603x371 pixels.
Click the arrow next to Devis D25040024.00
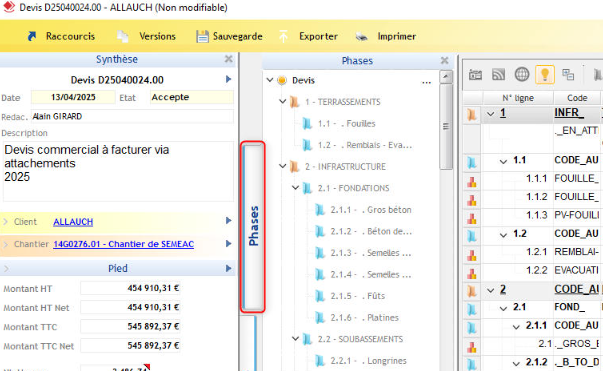[x=228, y=79]
